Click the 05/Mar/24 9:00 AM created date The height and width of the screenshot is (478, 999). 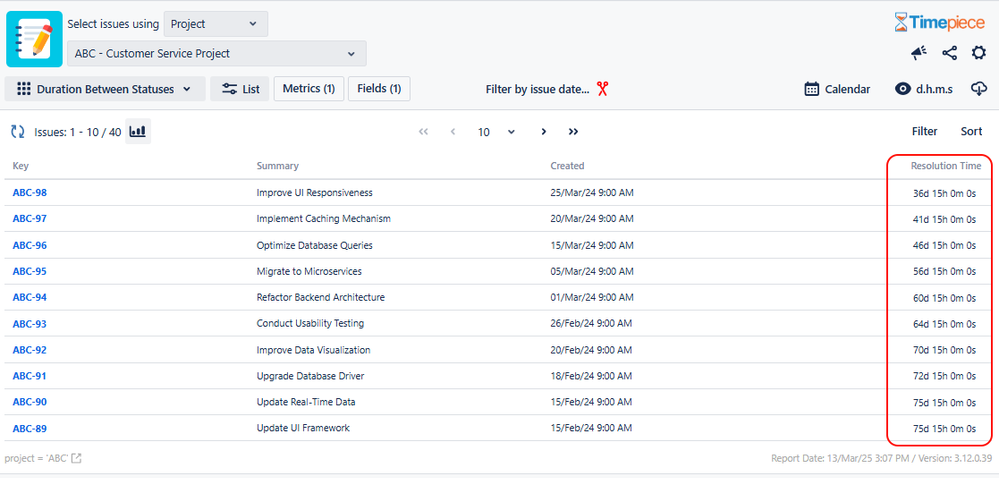click(592, 272)
